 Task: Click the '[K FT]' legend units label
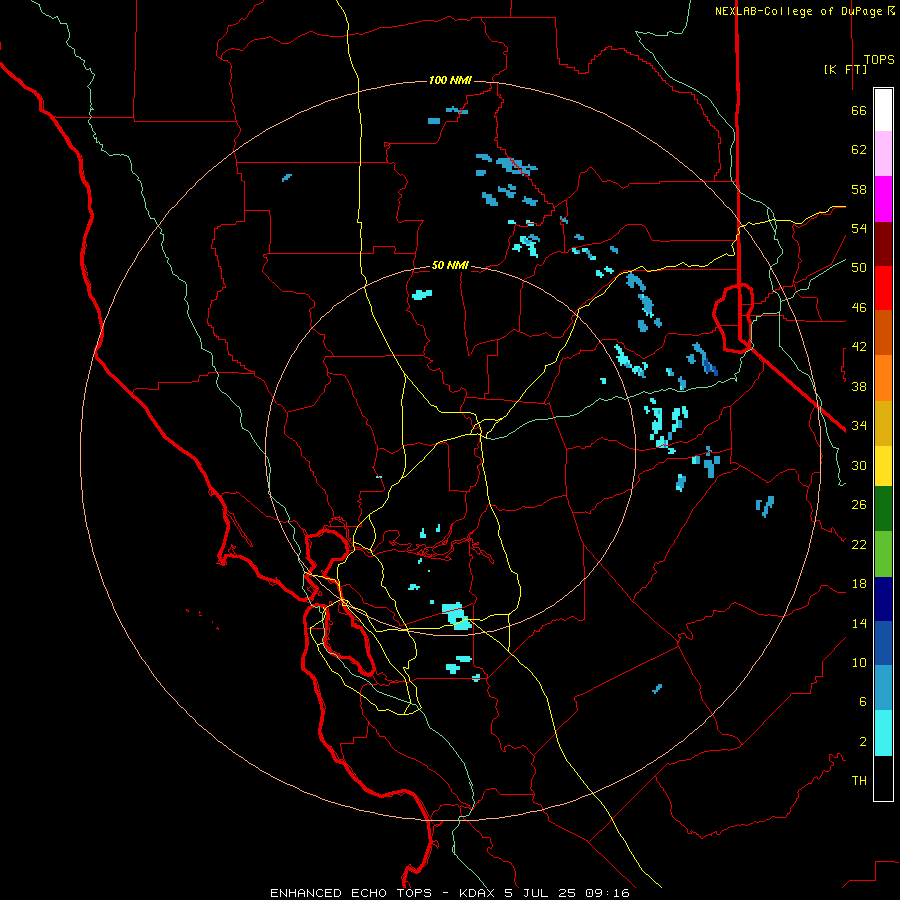tap(845, 69)
